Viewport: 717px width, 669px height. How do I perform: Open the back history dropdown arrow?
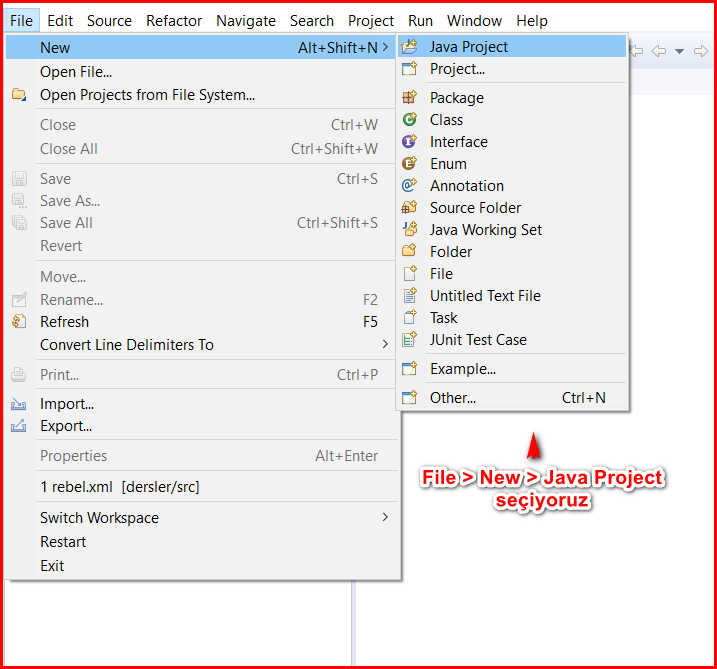tap(680, 51)
